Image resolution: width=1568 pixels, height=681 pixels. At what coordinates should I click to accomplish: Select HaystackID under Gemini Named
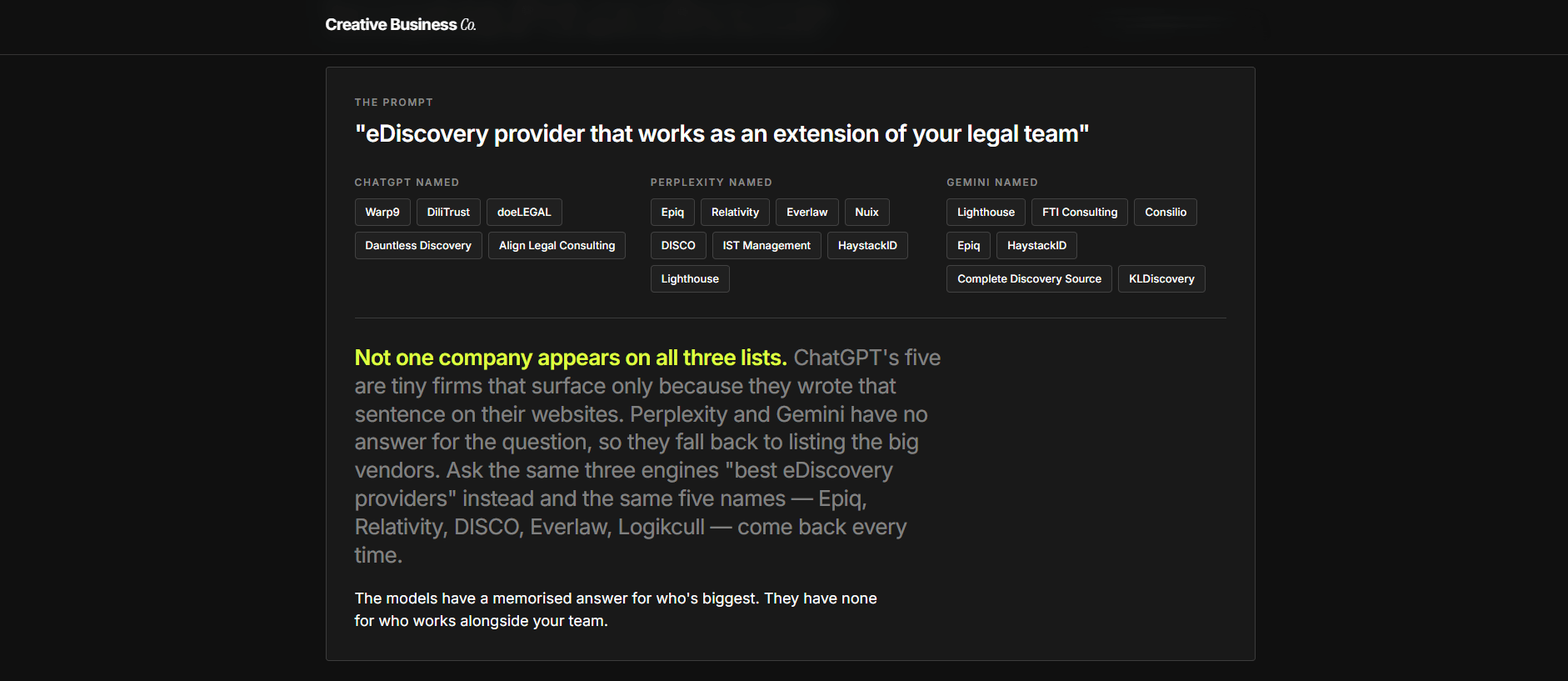(1036, 246)
